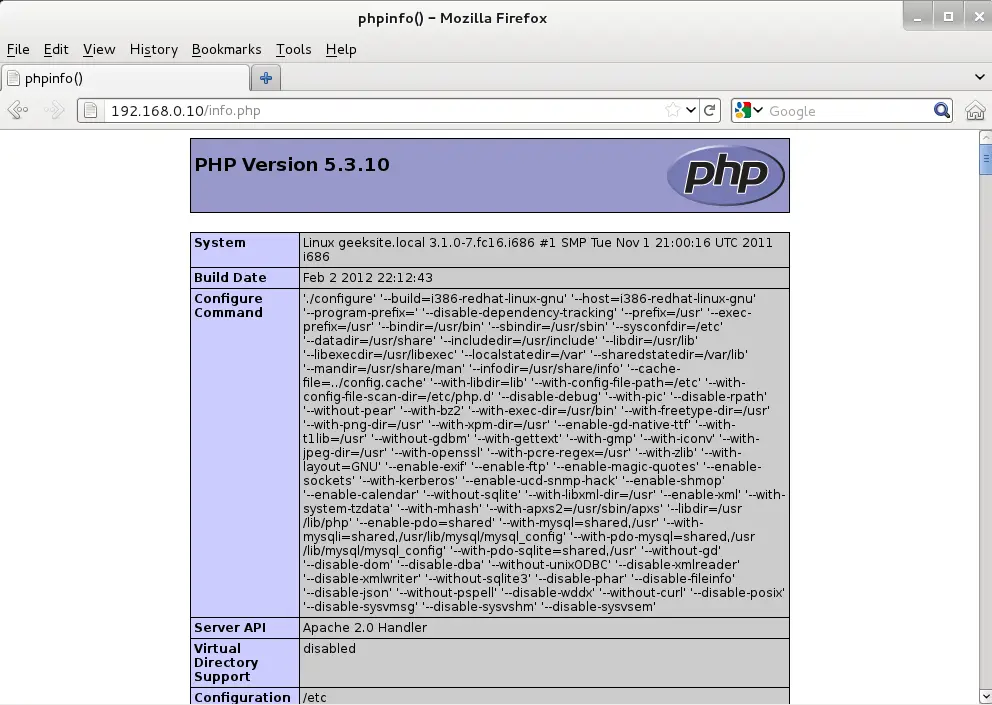
Task: Open the History menu
Action: point(154,49)
